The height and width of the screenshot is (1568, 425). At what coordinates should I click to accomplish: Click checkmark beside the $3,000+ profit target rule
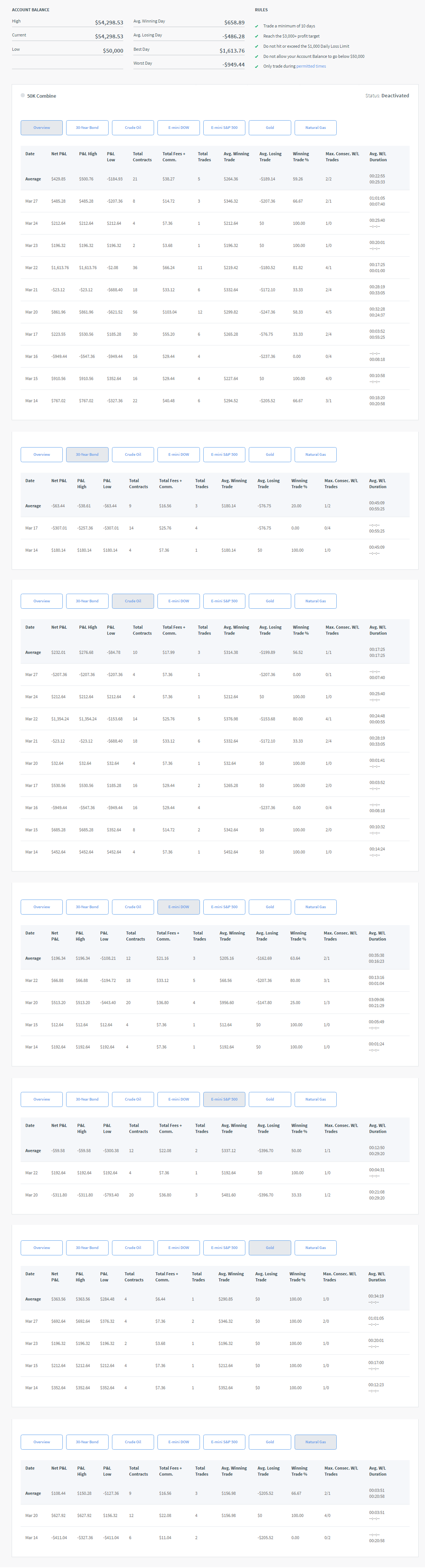pos(256,36)
